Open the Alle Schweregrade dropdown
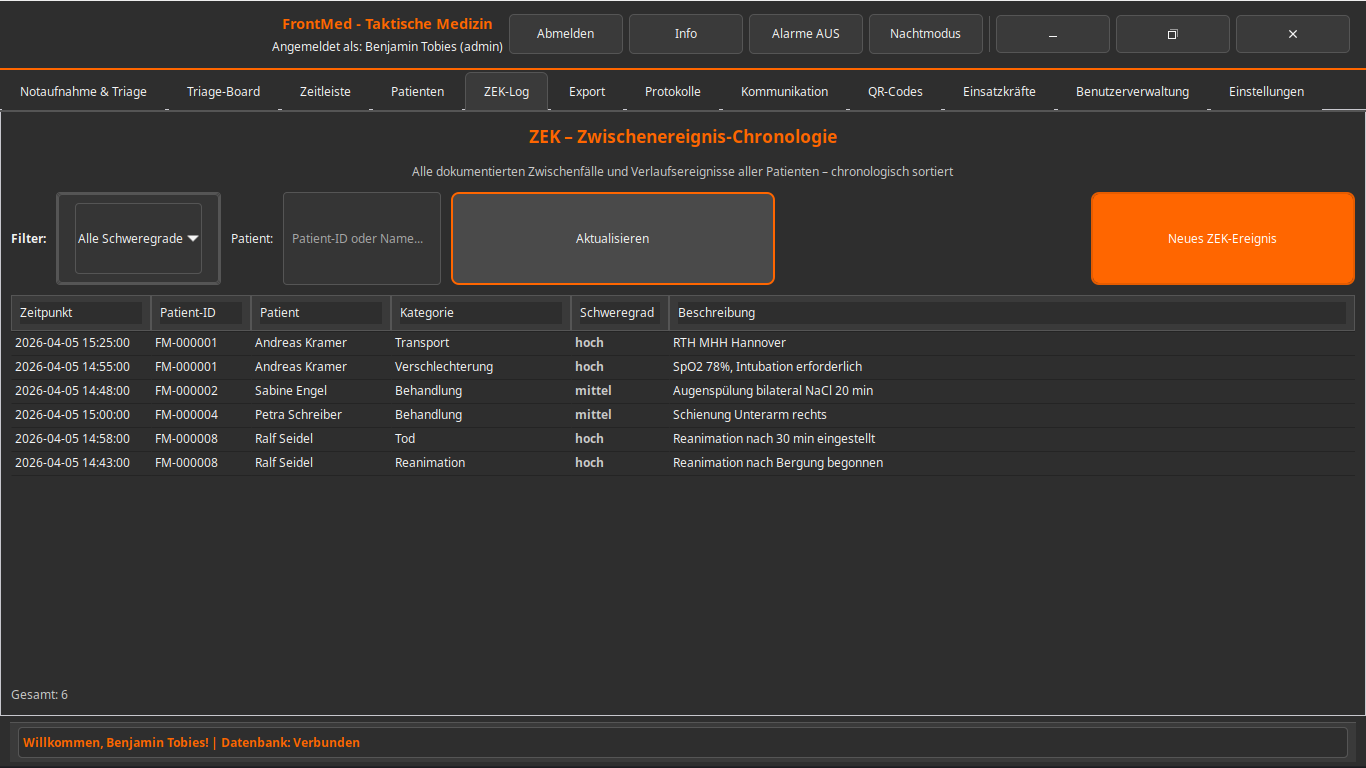 (x=138, y=239)
